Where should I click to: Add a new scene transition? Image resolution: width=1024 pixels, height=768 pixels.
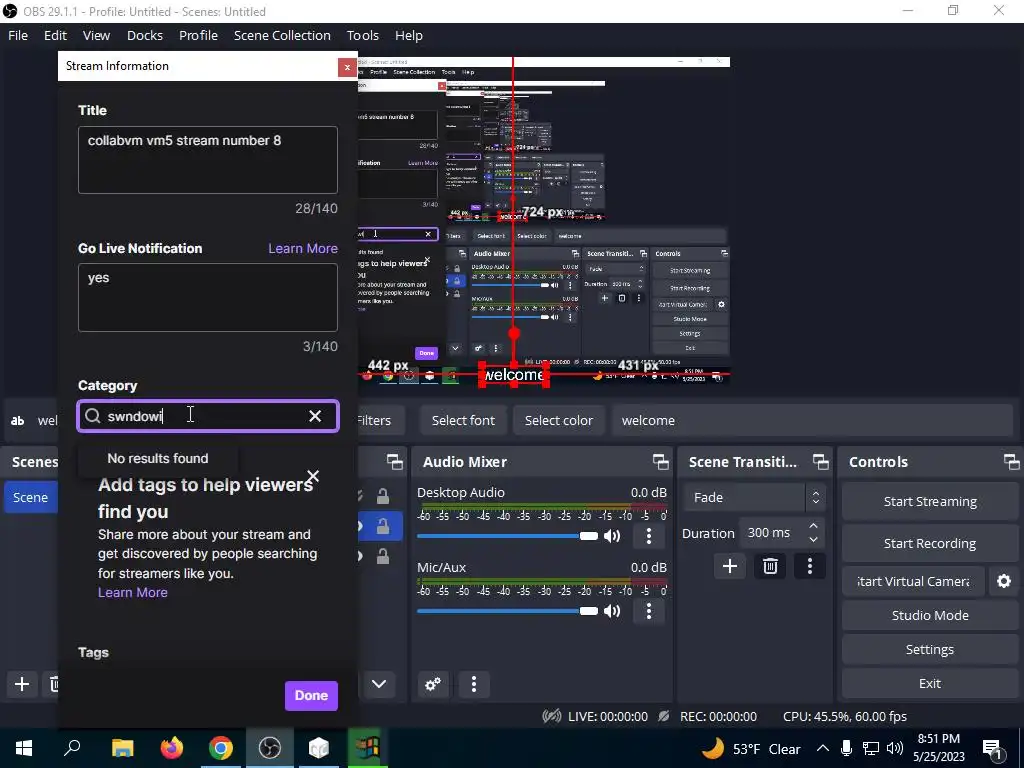tap(729, 566)
